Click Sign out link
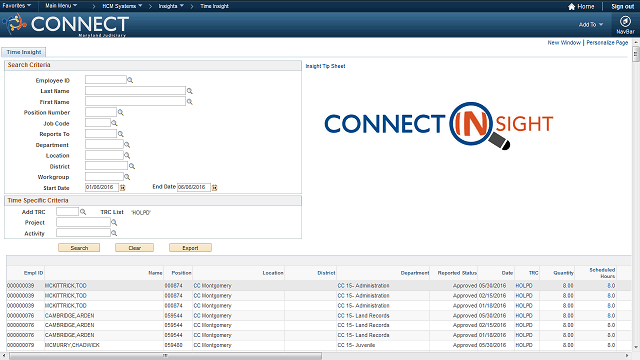640x360 pixels. 622,6
